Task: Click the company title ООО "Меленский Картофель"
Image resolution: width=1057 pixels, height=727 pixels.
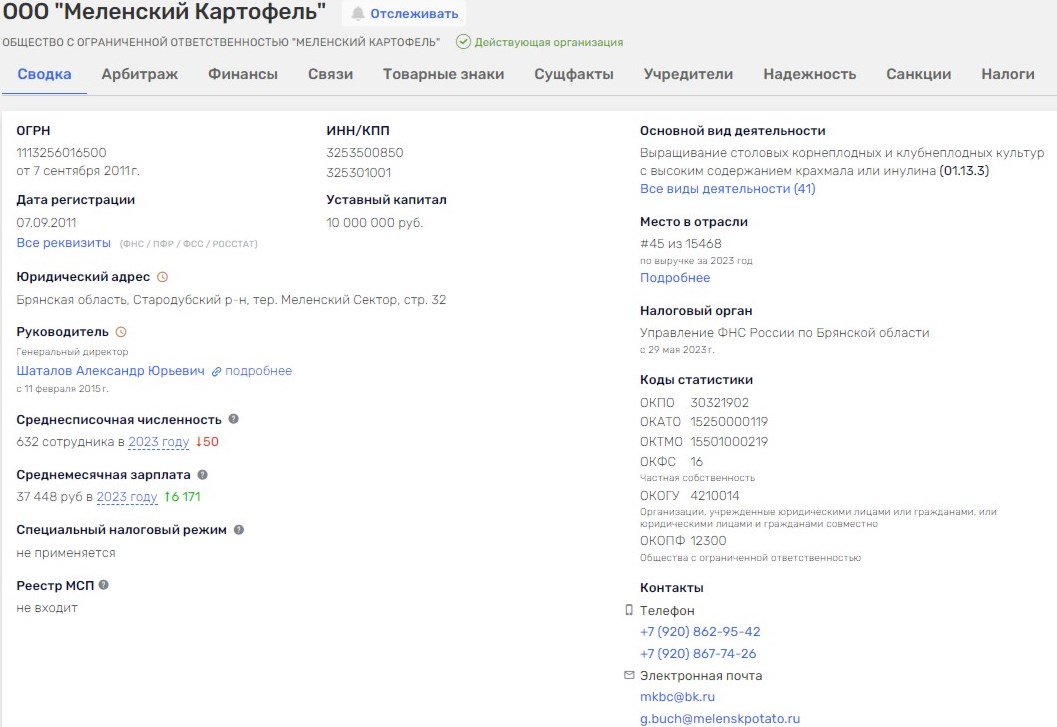Action: click(x=164, y=11)
